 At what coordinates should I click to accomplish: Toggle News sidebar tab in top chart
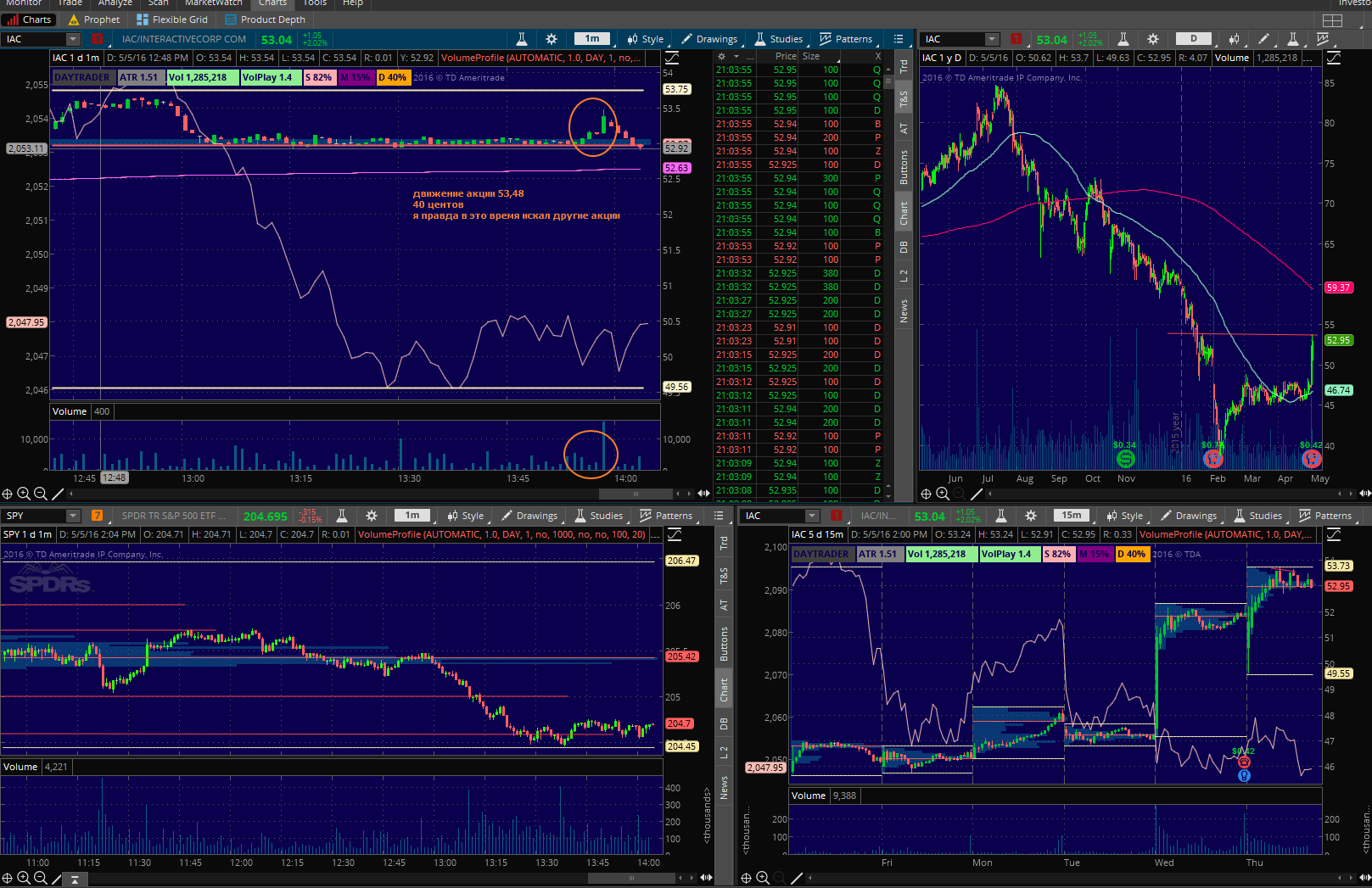point(904,310)
